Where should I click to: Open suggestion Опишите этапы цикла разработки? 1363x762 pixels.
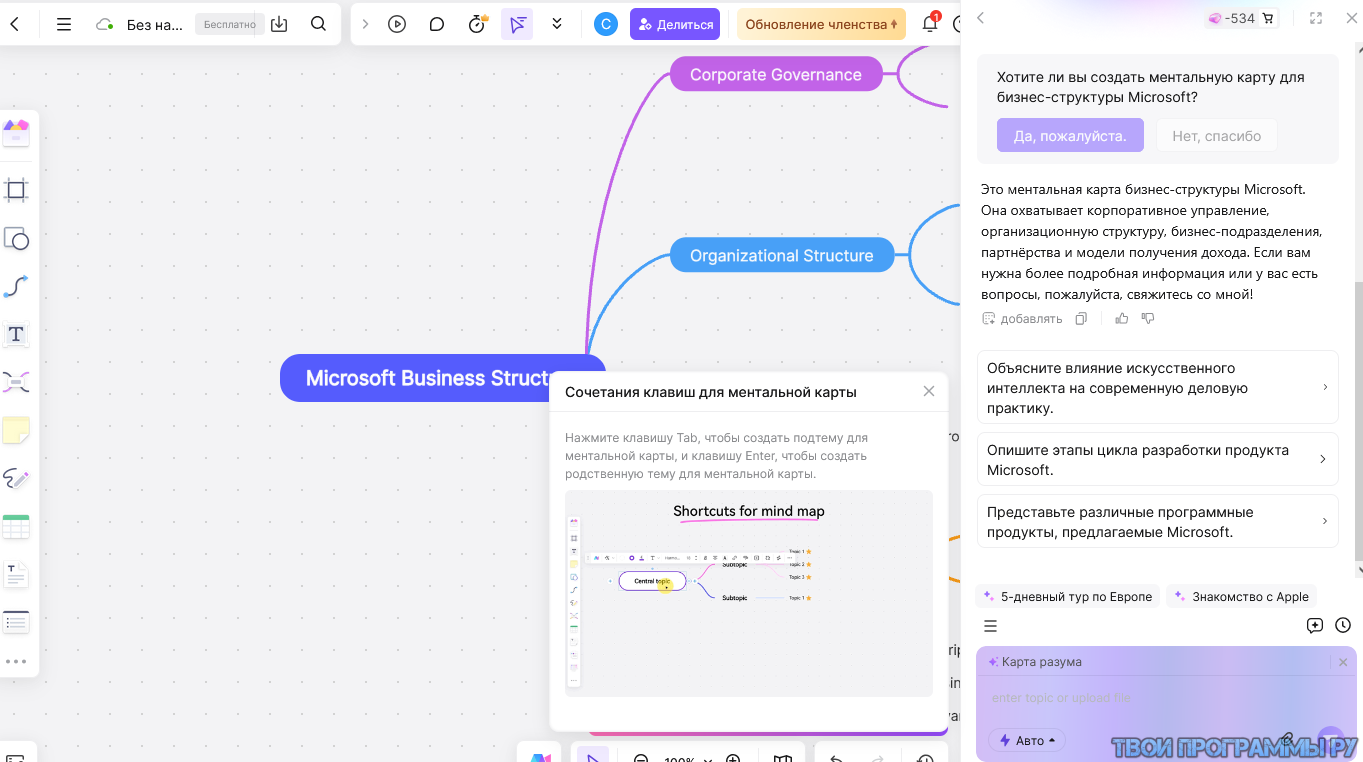1157,459
